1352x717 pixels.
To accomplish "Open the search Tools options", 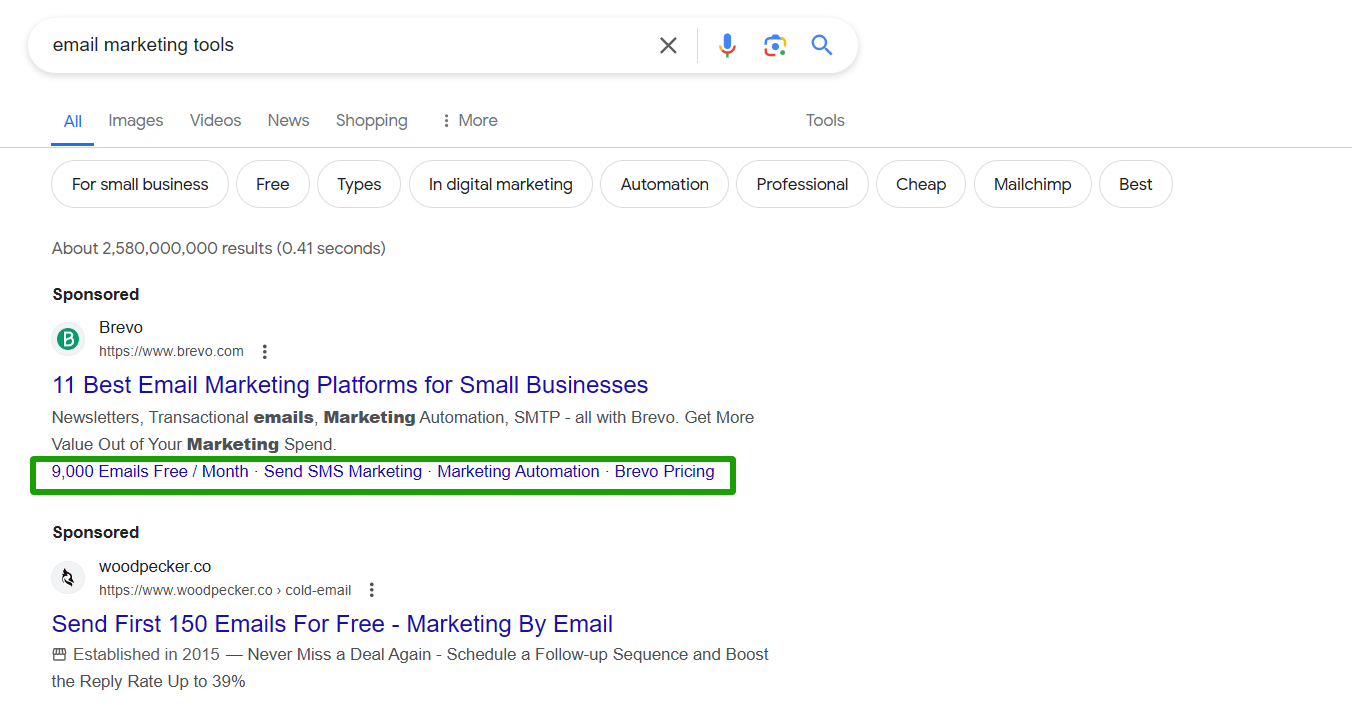I will click(825, 120).
